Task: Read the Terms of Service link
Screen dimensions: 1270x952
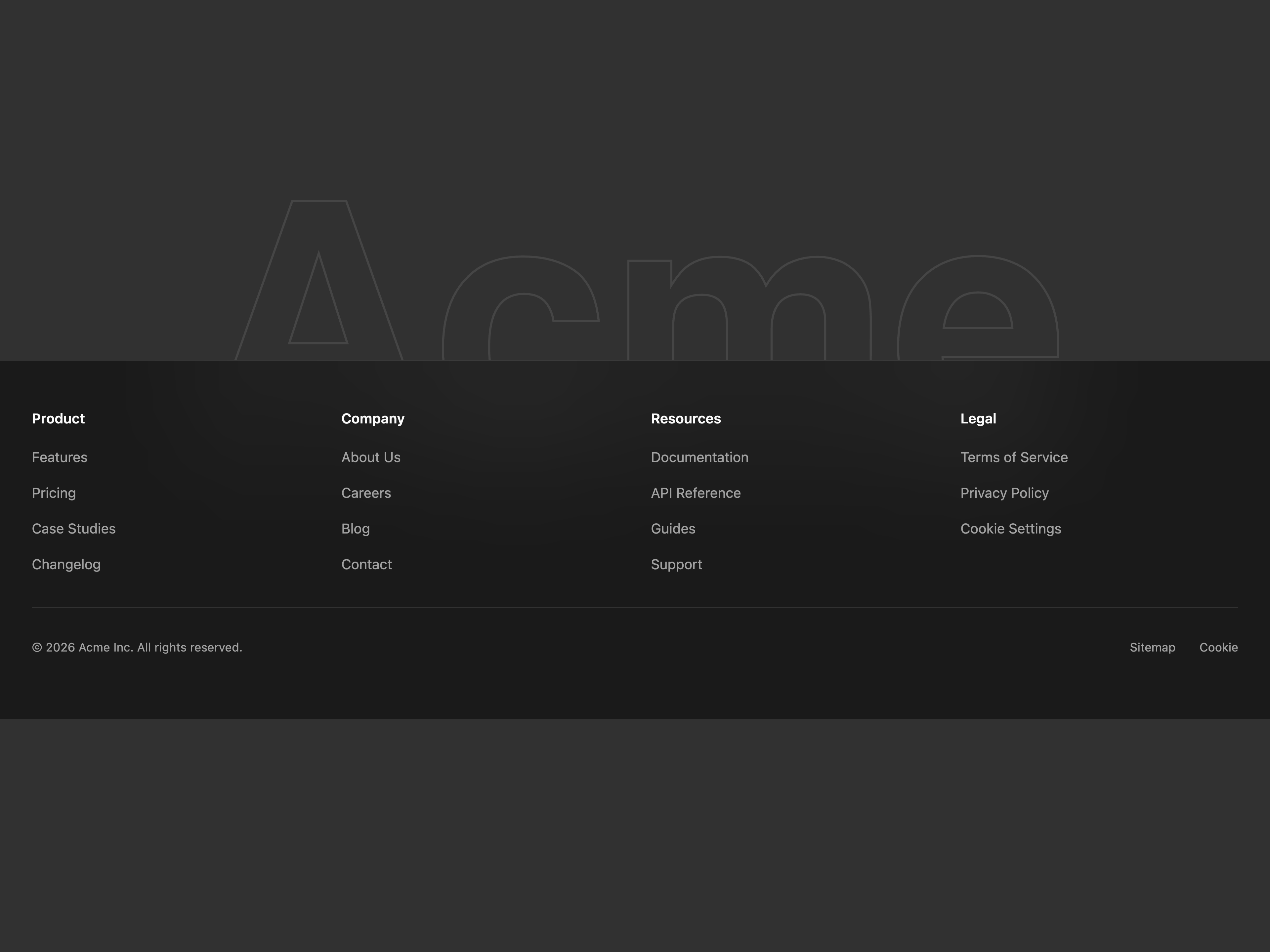Action: click(1014, 457)
